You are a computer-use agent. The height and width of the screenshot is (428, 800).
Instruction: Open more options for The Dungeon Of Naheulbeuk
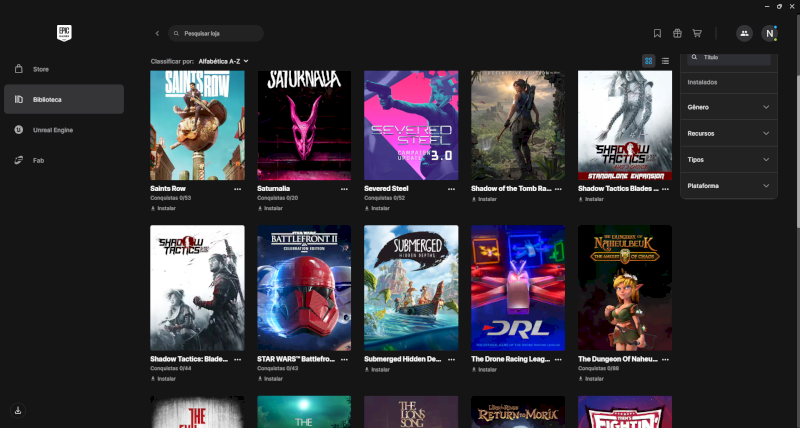665,359
